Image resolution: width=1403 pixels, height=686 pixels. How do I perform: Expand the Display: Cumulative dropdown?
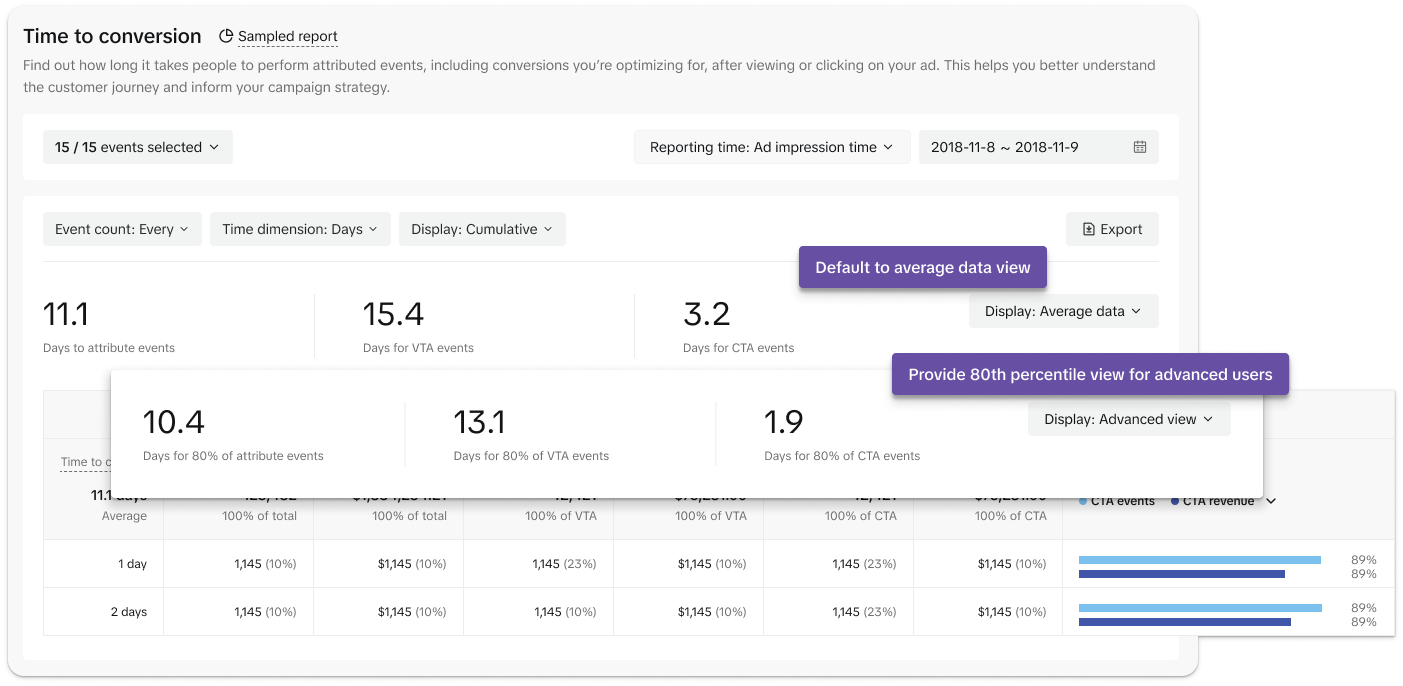tap(482, 229)
